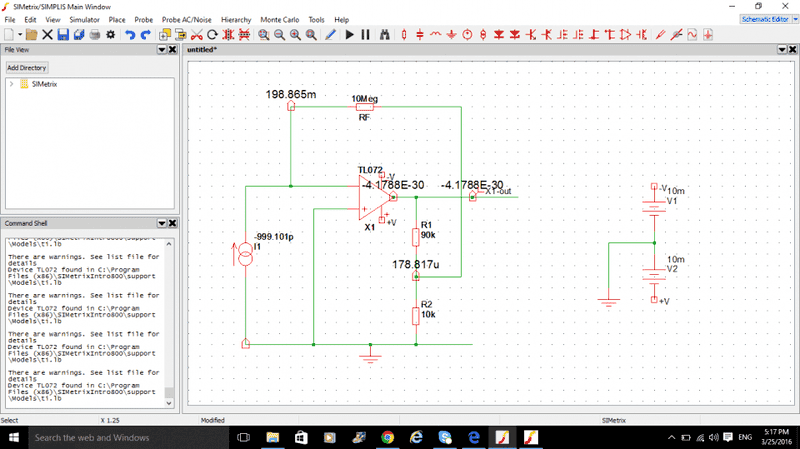Redo the last undone action

coord(146,34)
